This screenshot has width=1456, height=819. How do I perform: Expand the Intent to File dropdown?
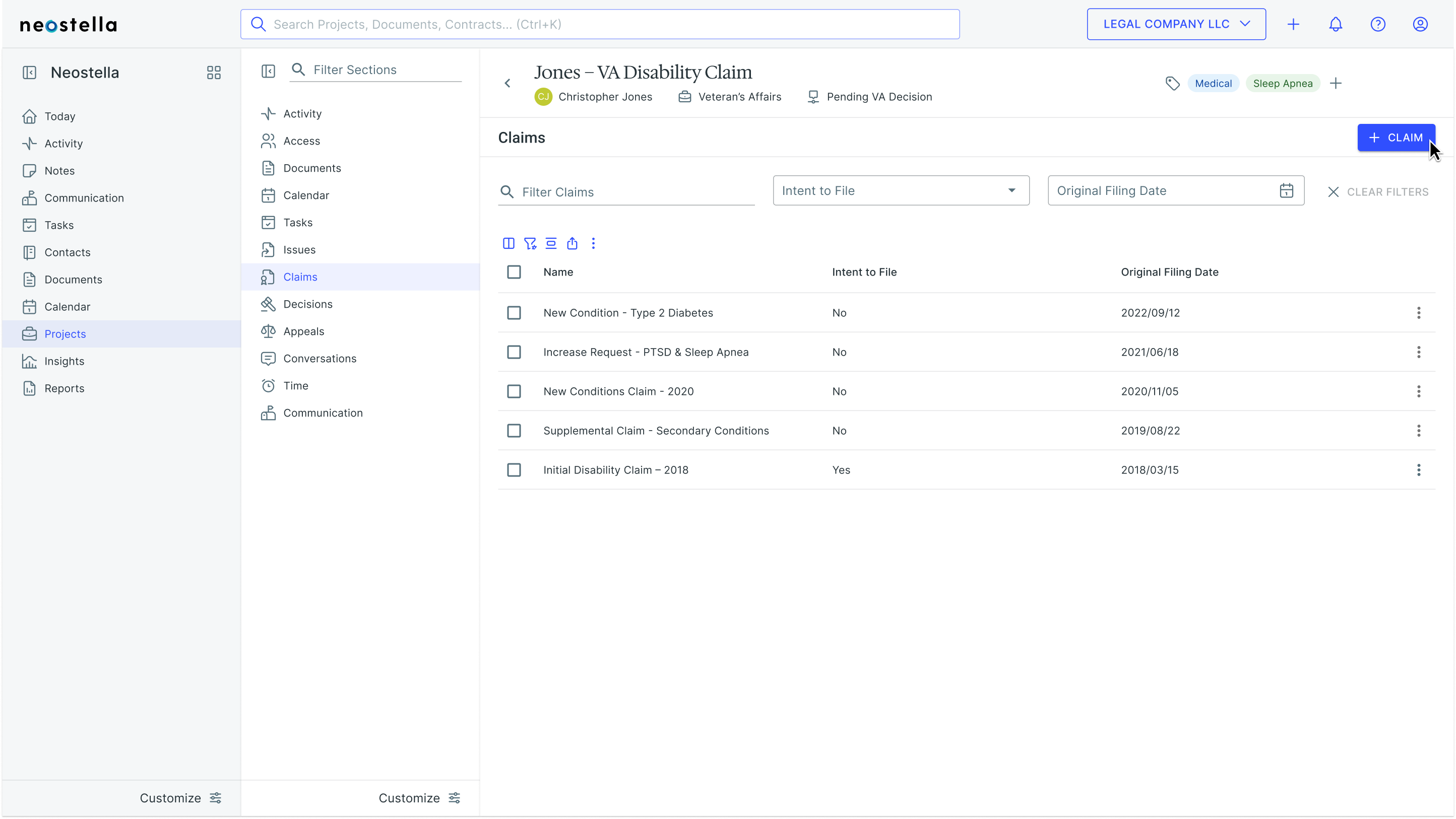click(x=901, y=191)
